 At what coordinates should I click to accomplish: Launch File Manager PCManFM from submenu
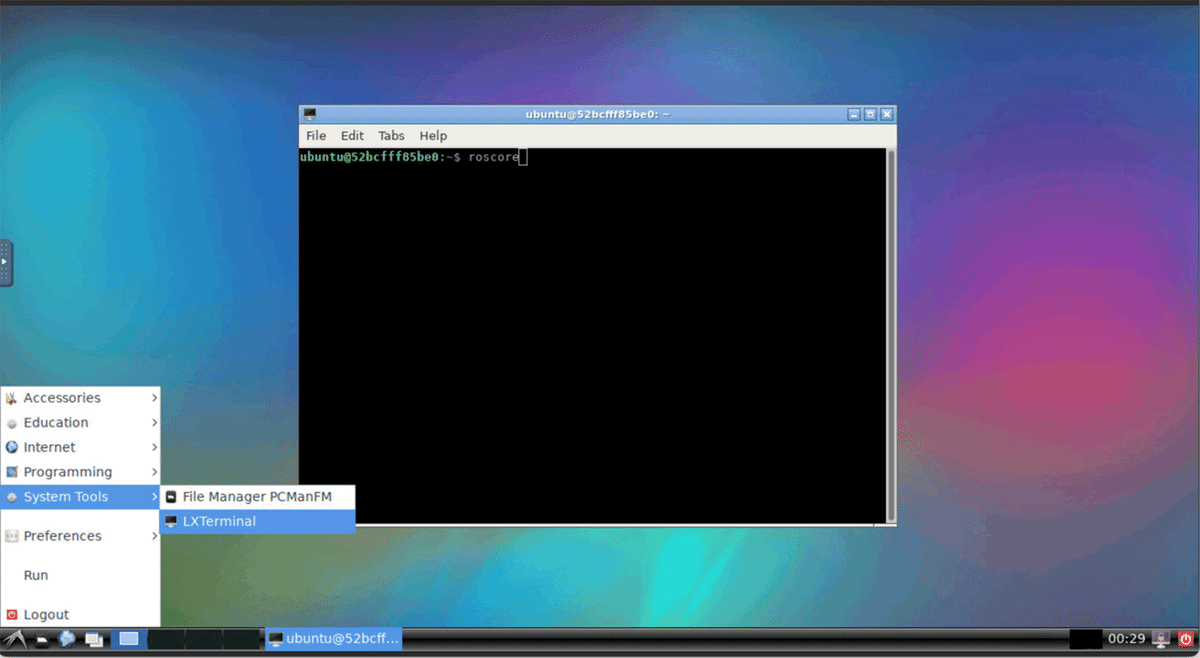[257, 497]
